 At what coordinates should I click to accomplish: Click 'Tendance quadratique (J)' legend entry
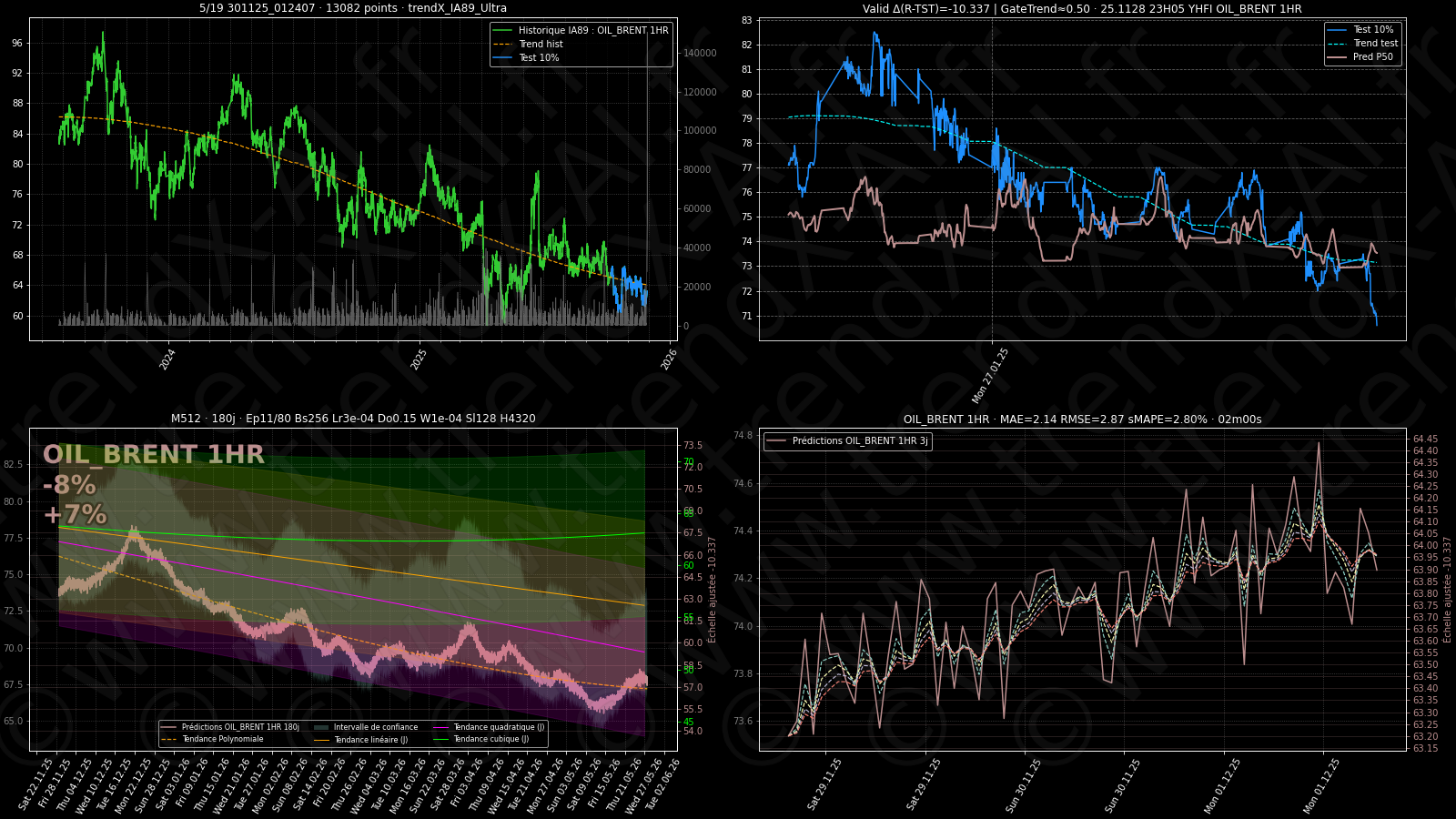(499, 727)
